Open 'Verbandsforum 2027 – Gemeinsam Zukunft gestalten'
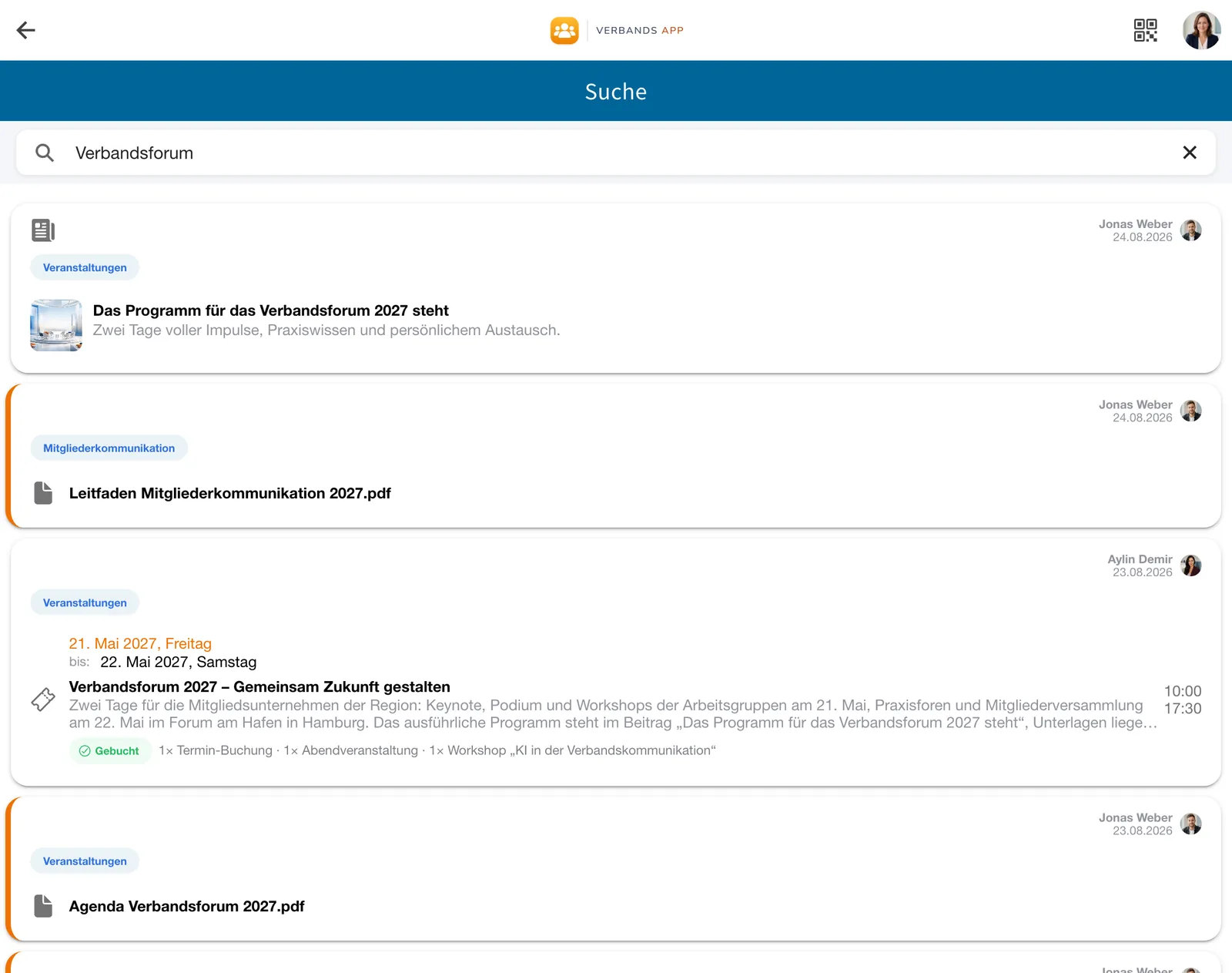Image resolution: width=1232 pixels, height=973 pixels. tap(259, 686)
